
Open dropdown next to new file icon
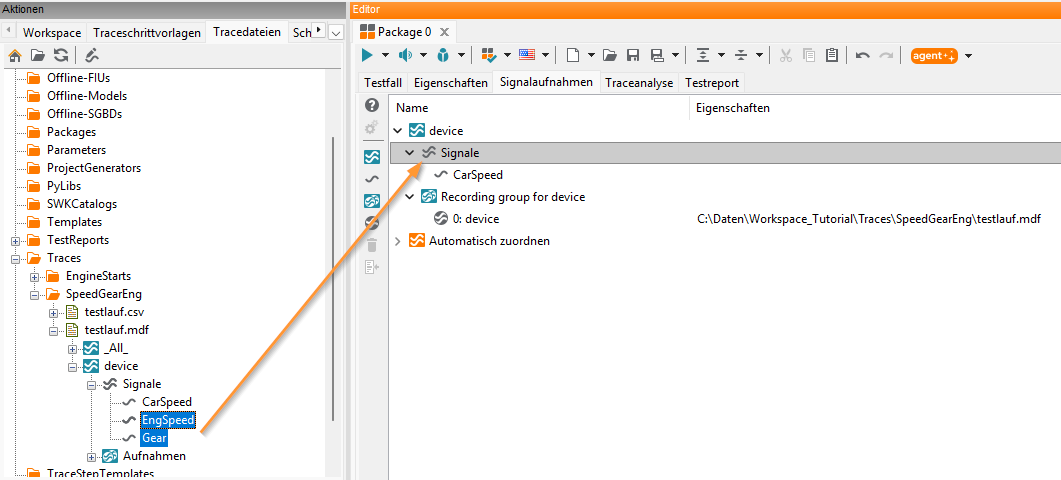coord(591,56)
